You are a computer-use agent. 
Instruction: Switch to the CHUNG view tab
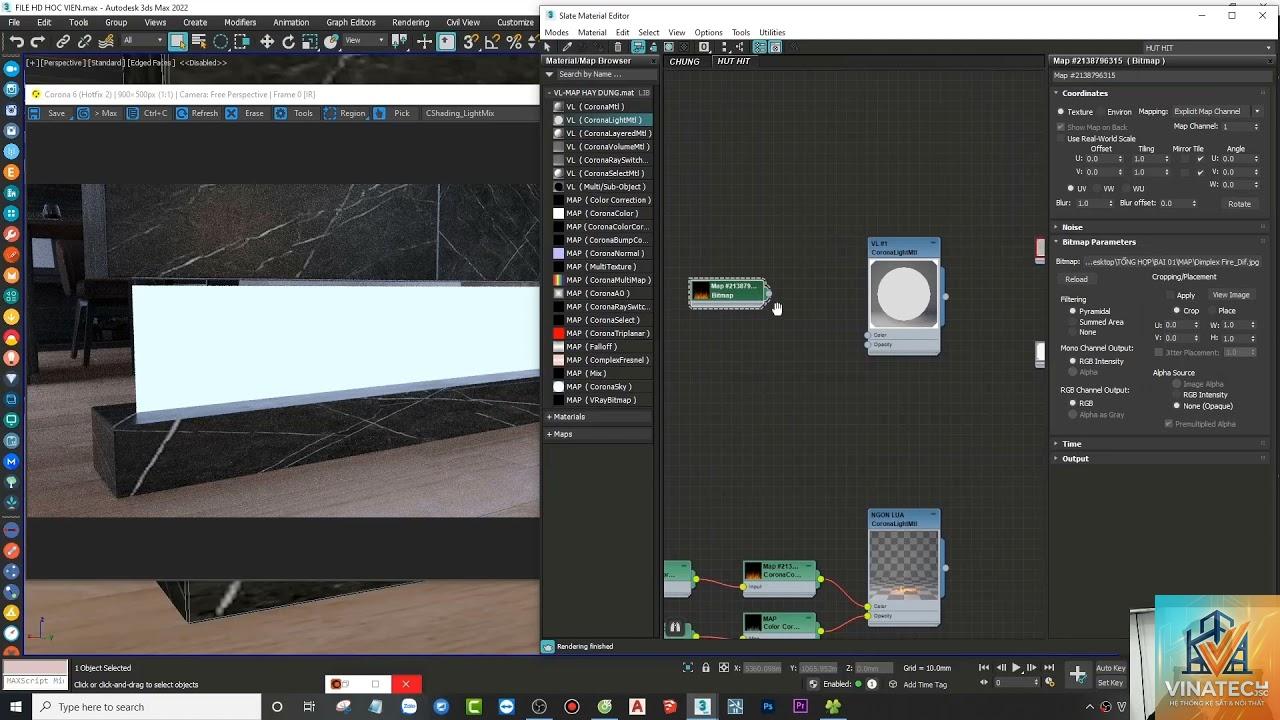click(685, 62)
